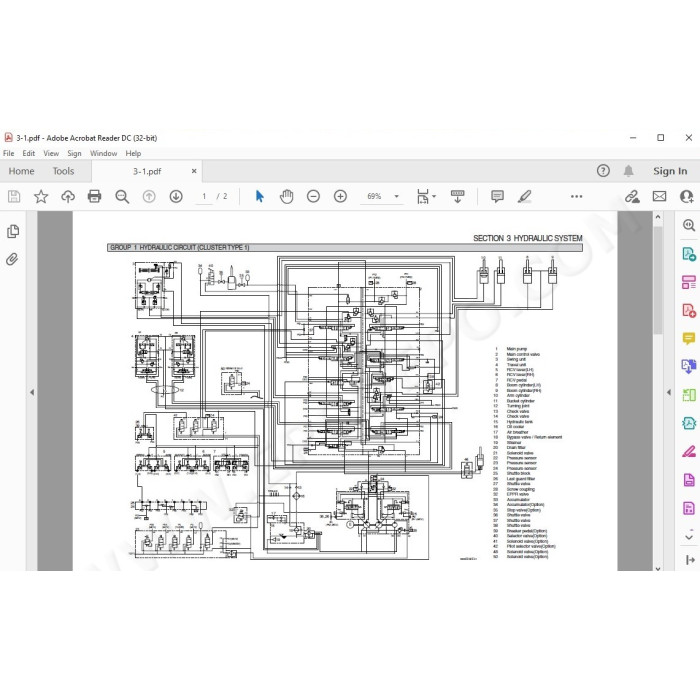The width and height of the screenshot is (700, 700).
Task: Open the Help question mark icon
Action: [x=603, y=171]
